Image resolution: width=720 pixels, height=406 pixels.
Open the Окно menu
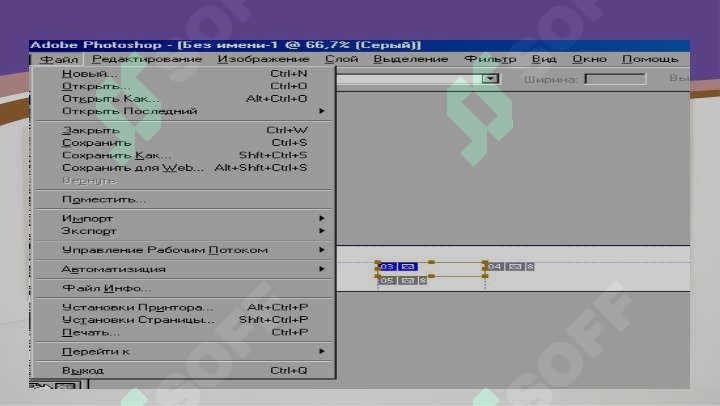click(589, 59)
